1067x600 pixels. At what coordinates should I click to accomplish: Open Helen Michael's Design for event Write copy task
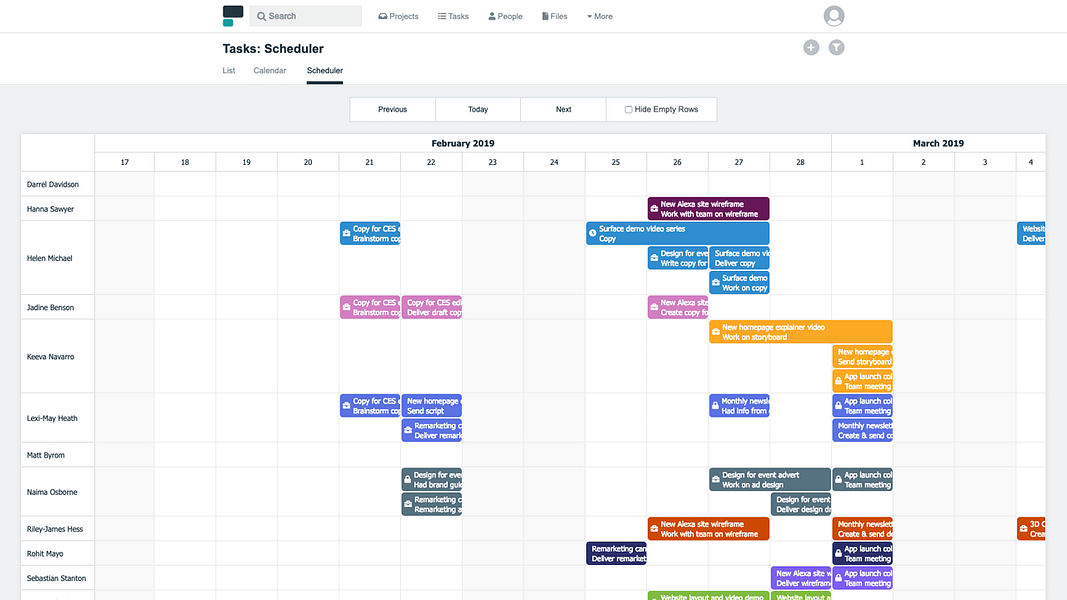click(x=678, y=258)
